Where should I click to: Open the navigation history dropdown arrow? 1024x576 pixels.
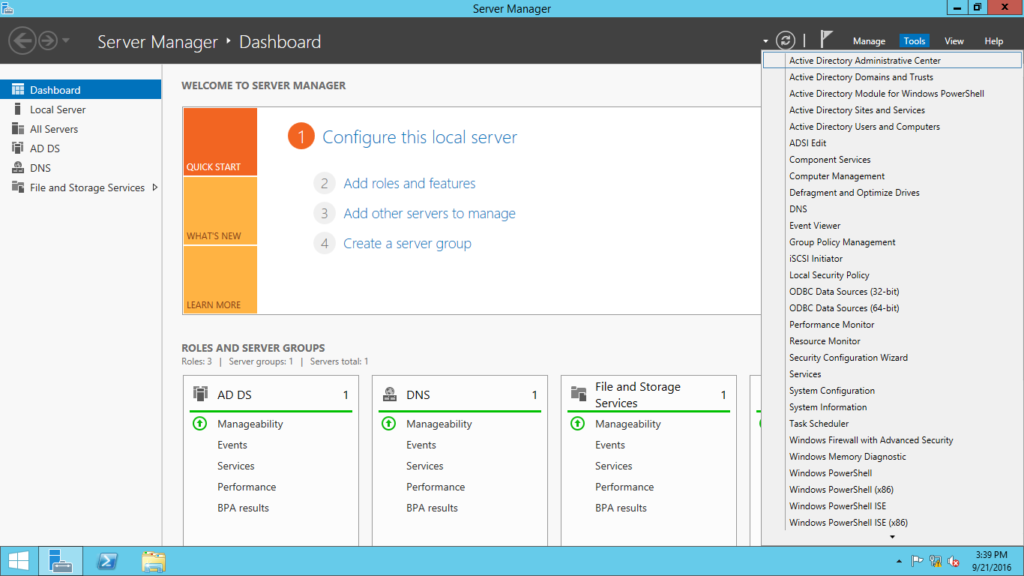click(66, 41)
